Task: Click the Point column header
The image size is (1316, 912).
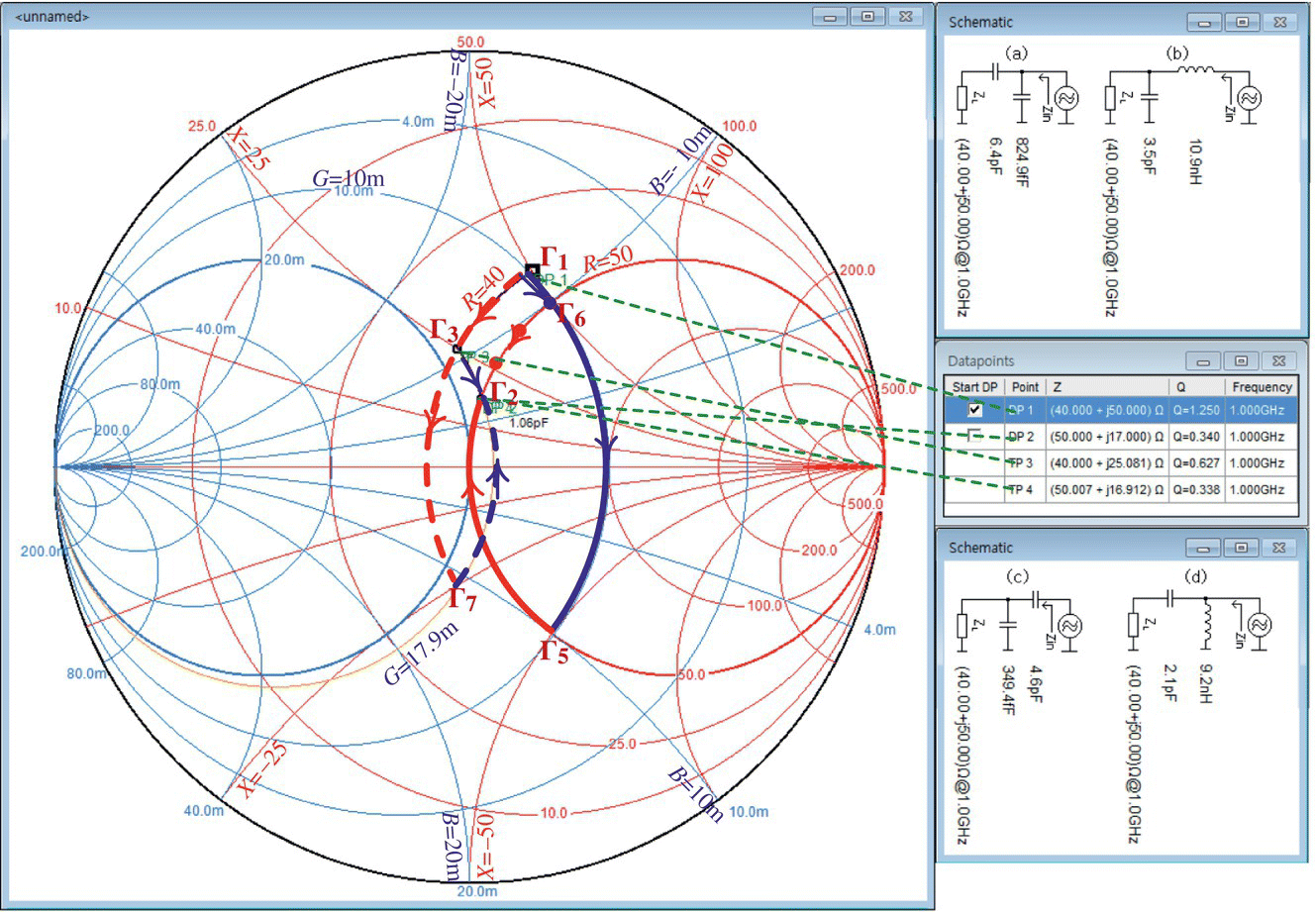Action: [1024, 386]
